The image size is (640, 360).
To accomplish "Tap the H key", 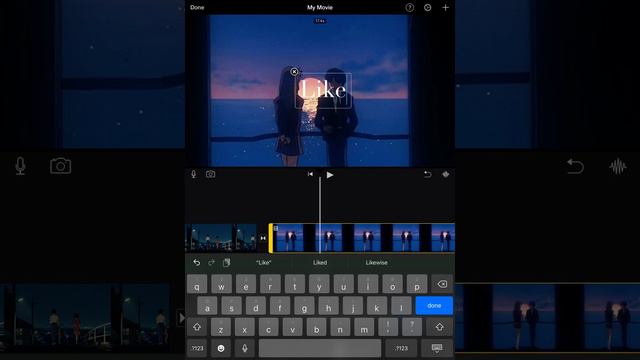I will click(x=329, y=305).
